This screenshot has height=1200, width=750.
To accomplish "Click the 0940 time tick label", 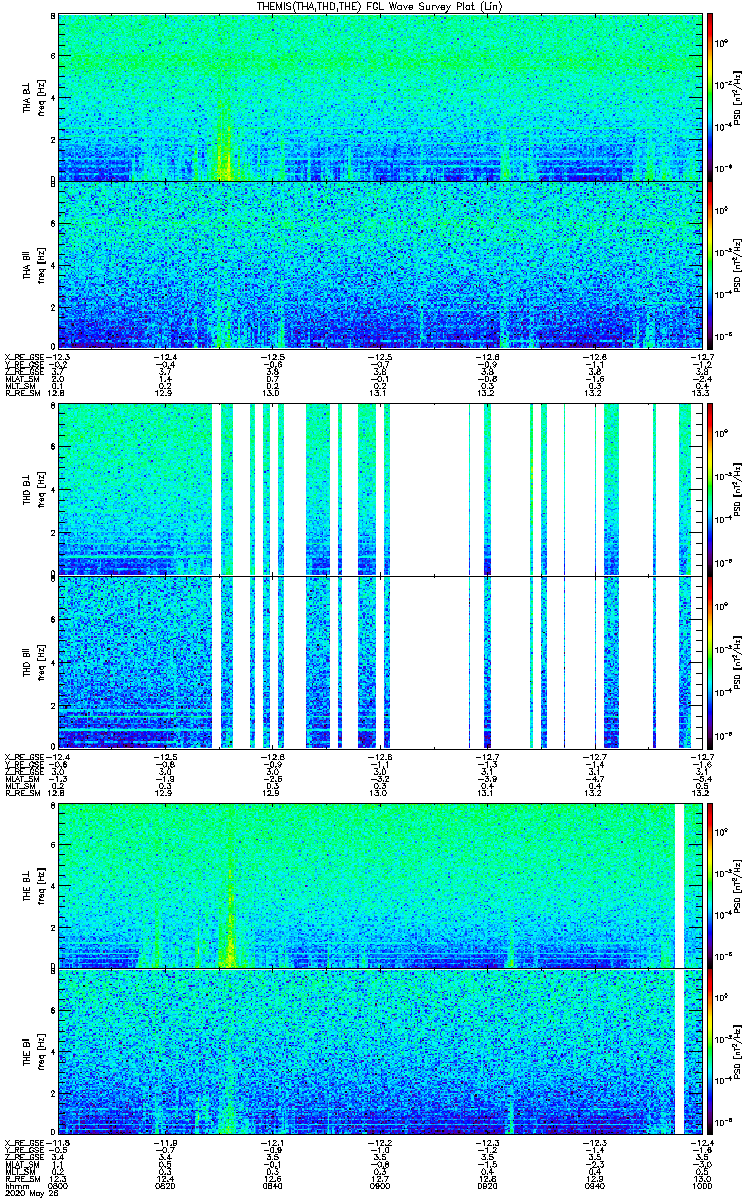I will click(x=596, y=1186).
